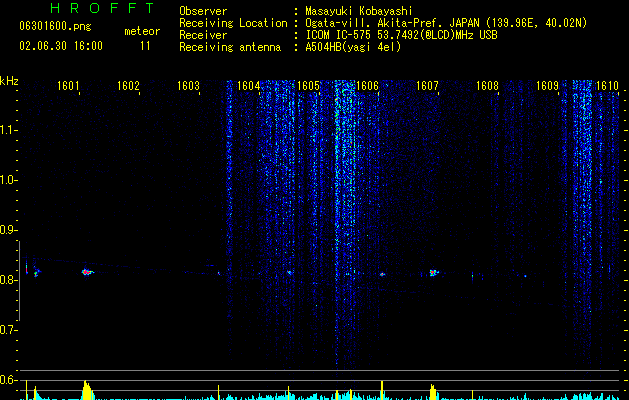
Task: Click the meteor echo at 1607
Action: (x=433, y=273)
